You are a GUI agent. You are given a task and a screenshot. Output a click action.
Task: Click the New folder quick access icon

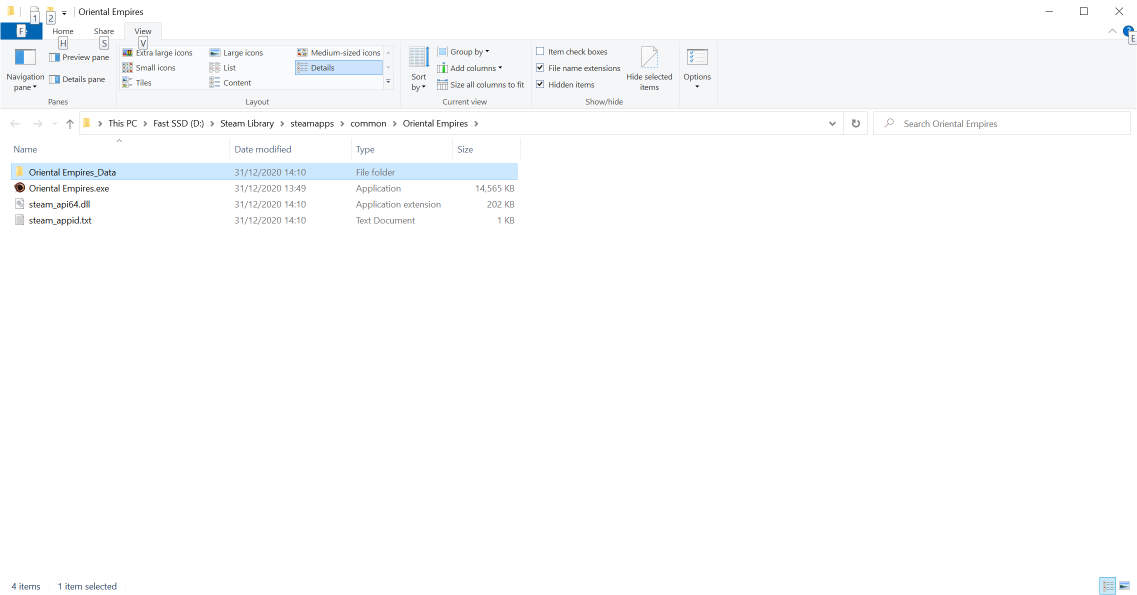click(x=50, y=12)
